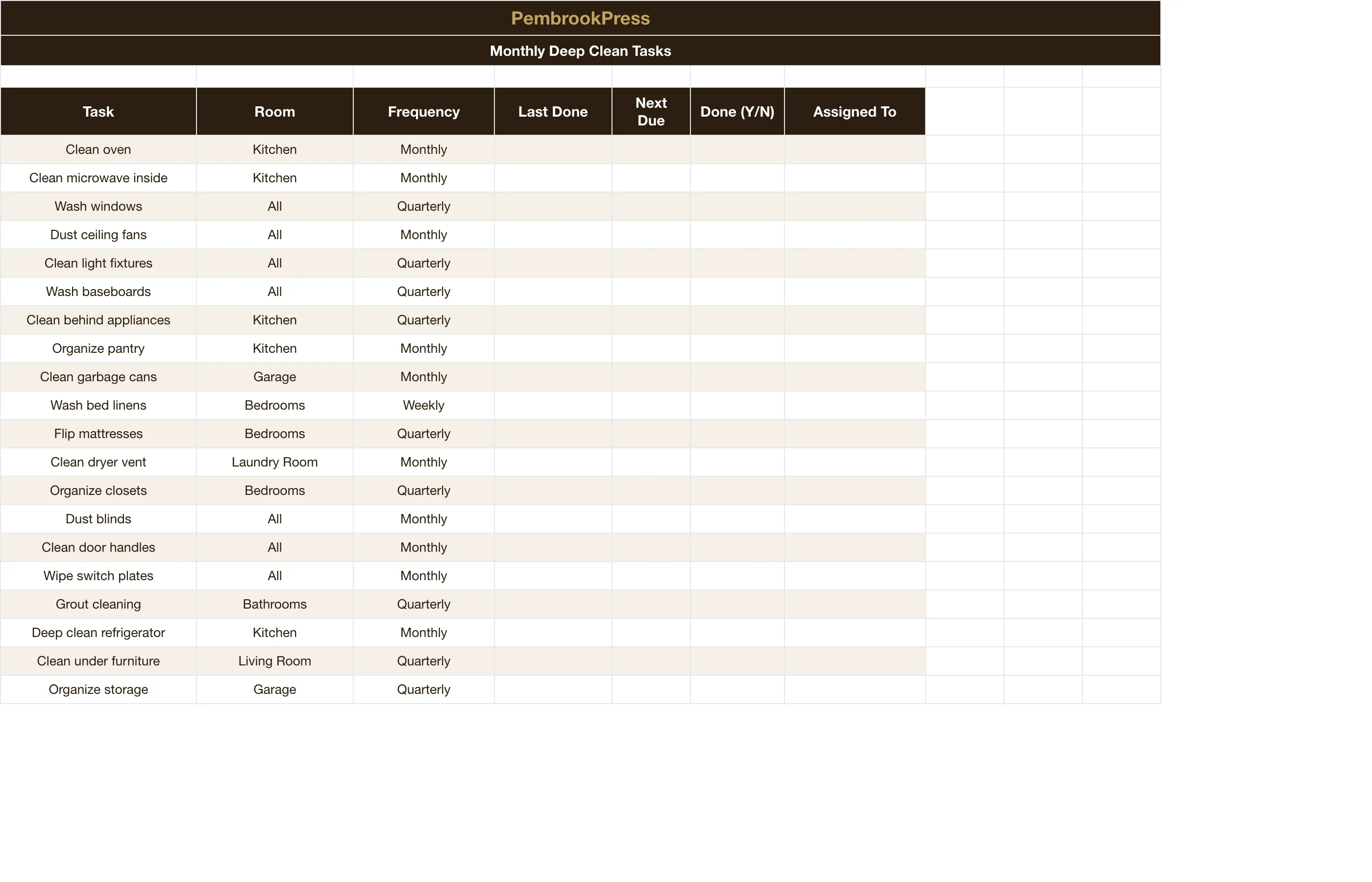Select the Next Due column header
The image size is (1372, 882).
[651, 112]
